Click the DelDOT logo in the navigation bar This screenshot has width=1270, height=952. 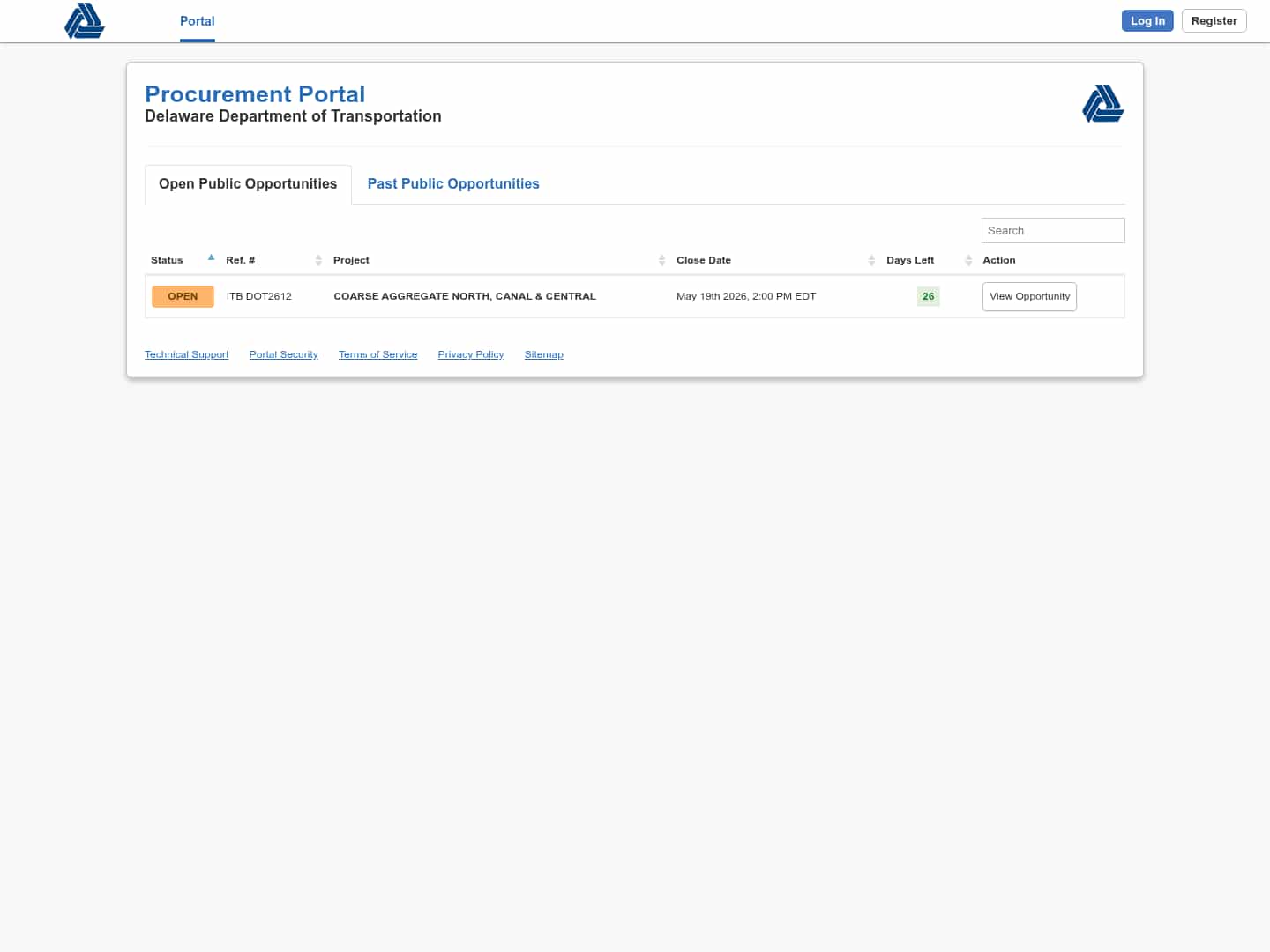point(84,21)
